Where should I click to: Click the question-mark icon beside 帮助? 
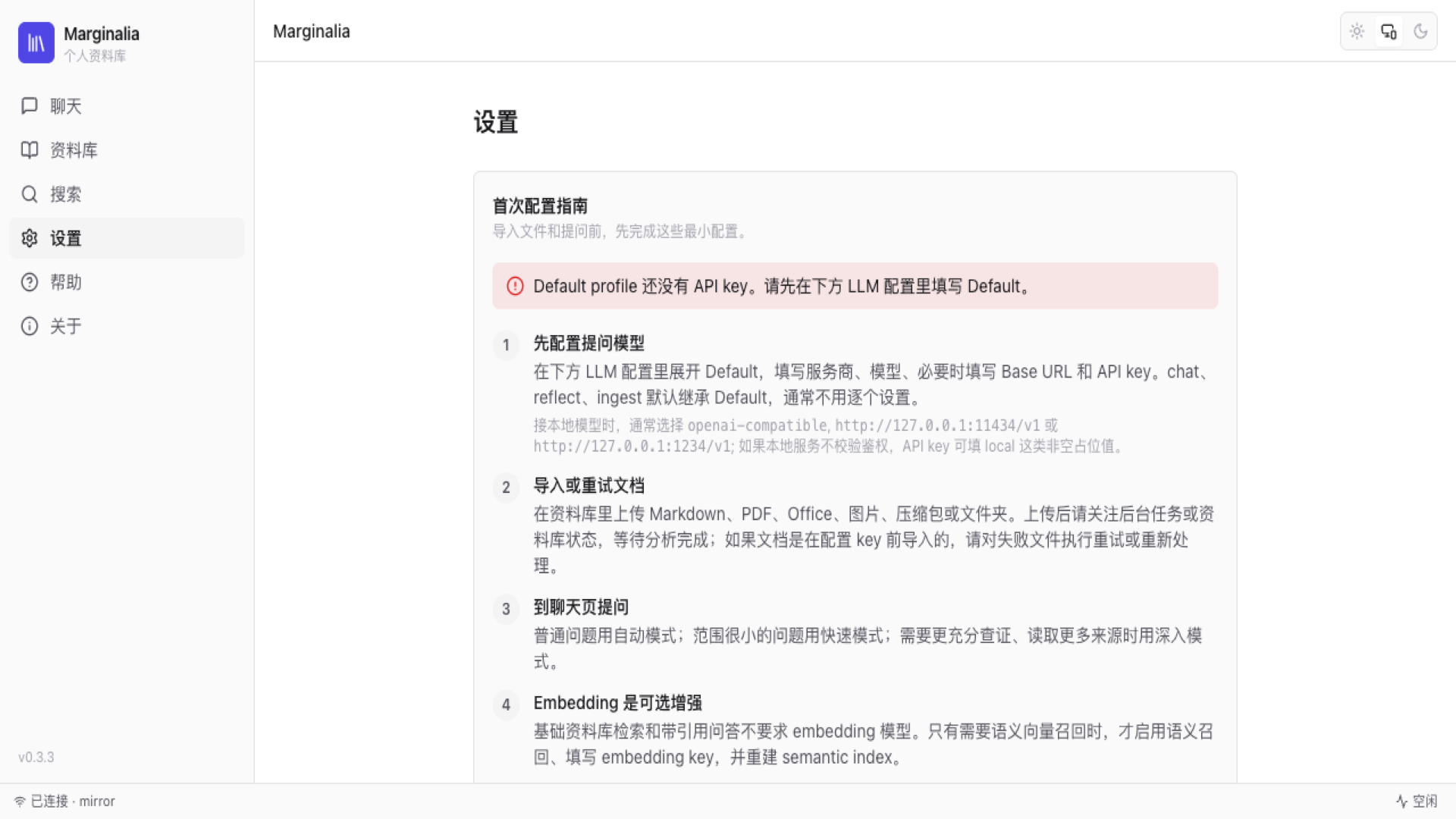[x=30, y=282]
